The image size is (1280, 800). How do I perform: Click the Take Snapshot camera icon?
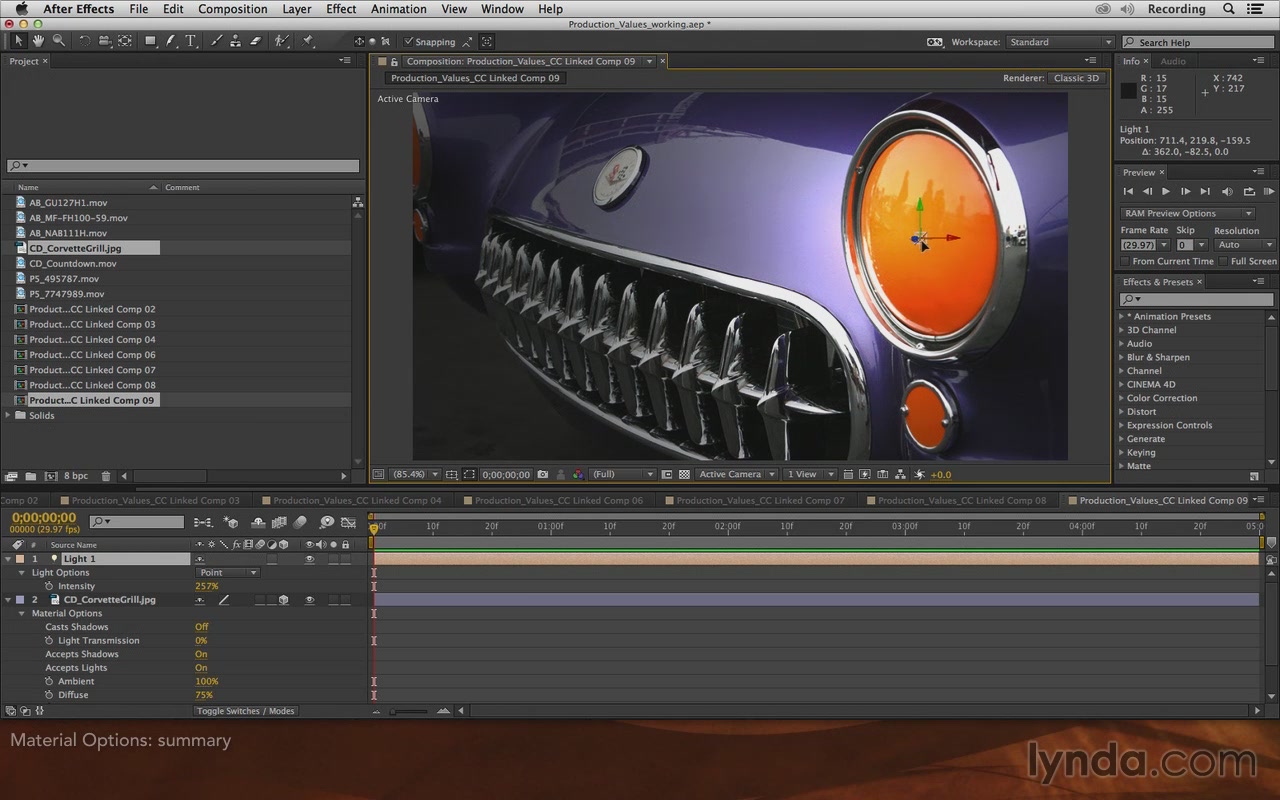pos(543,474)
